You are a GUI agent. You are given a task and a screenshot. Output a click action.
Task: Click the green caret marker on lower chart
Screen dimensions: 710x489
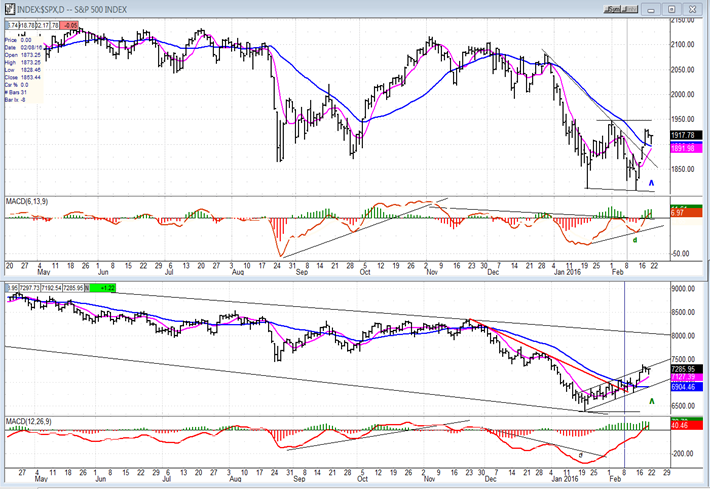652,401
